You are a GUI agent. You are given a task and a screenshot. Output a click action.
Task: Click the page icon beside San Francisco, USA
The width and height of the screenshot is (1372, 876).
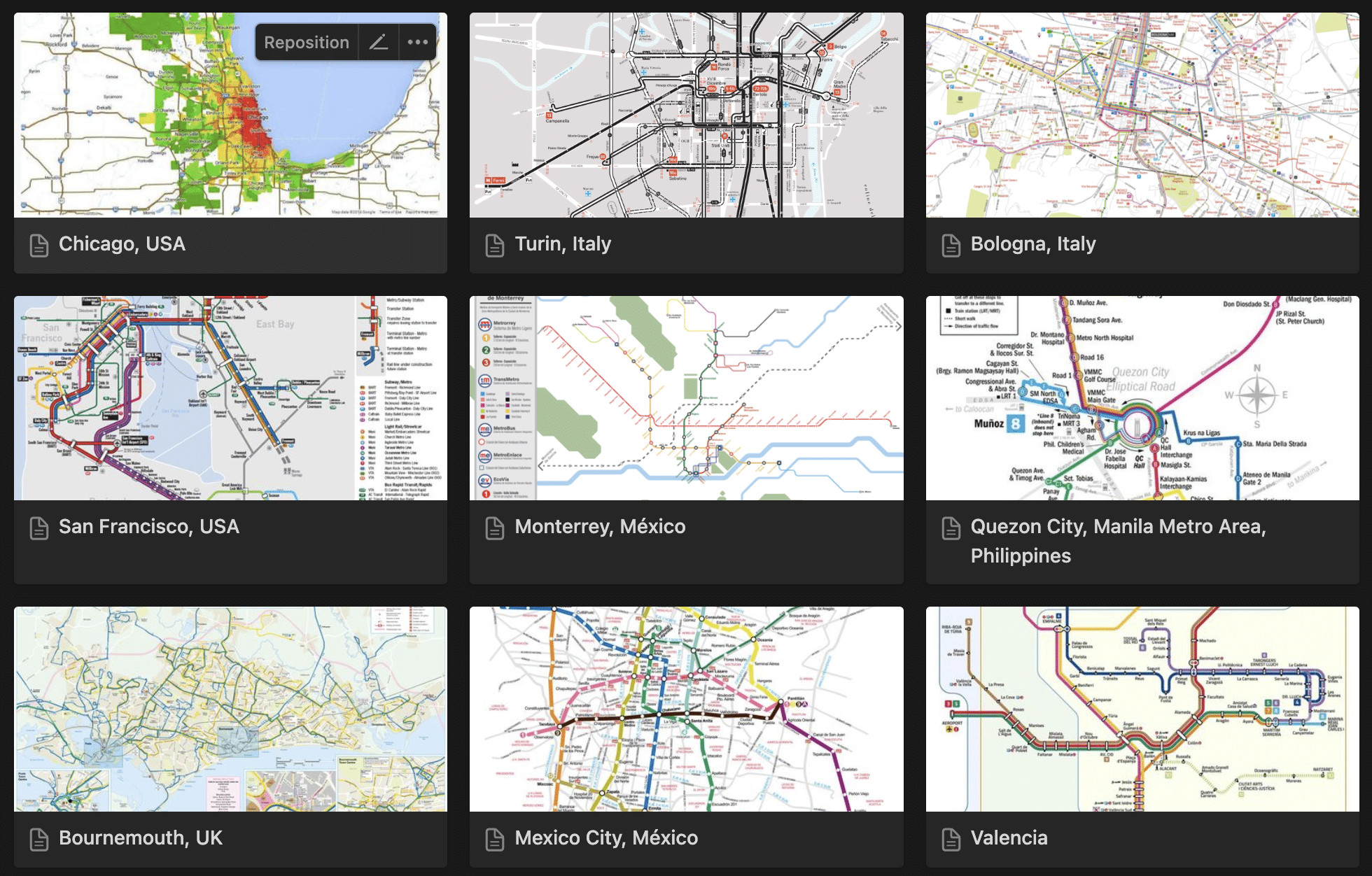39,528
